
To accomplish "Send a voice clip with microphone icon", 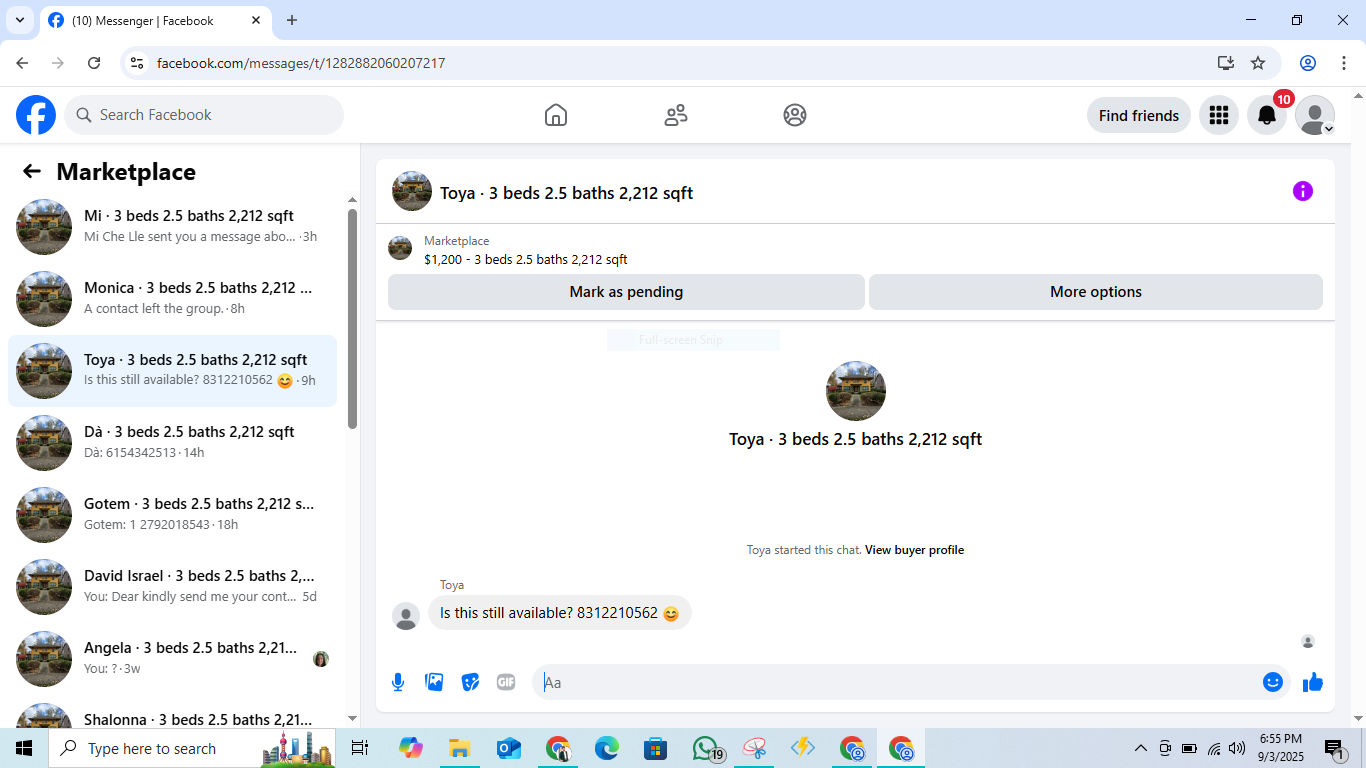I will tap(398, 682).
